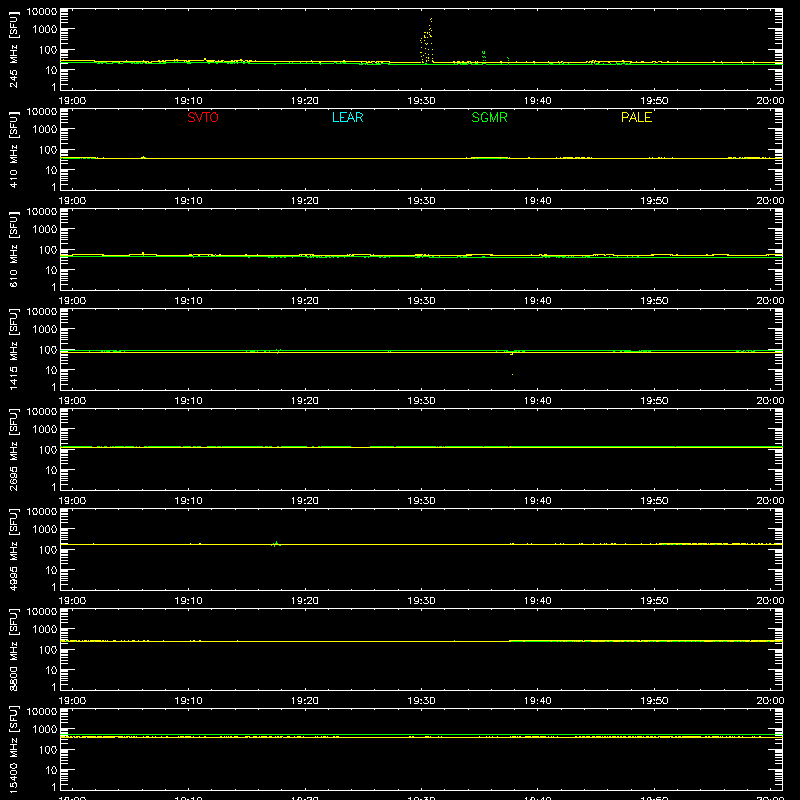This screenshot has width=800, height=800.
Task: Click the 100 tick label on 610 MHz axis
Action: [x=48, y=250]
